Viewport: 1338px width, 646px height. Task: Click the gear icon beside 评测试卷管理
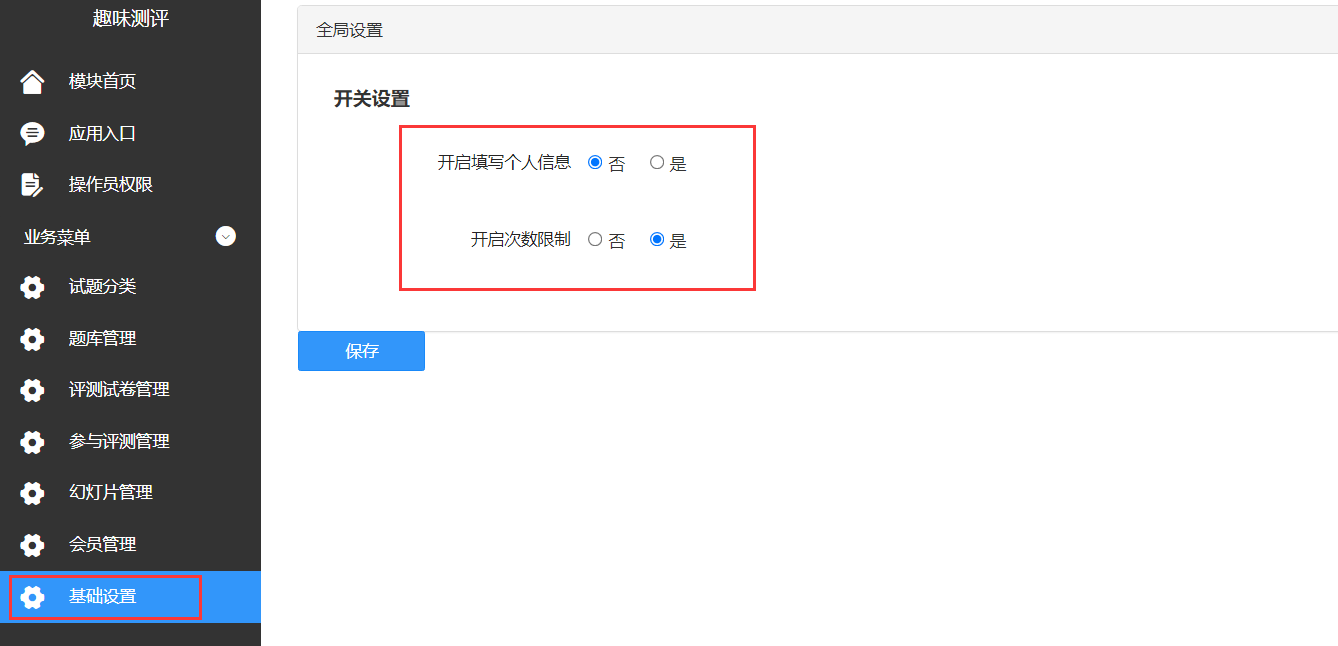[x=32, y=390]
